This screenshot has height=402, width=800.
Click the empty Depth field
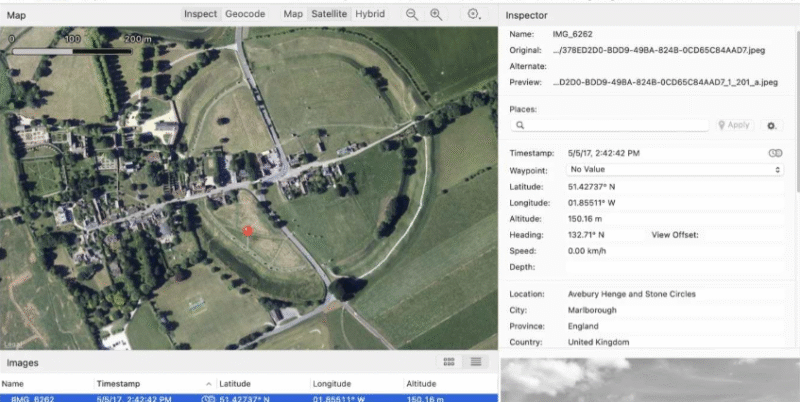pos(674,267)
